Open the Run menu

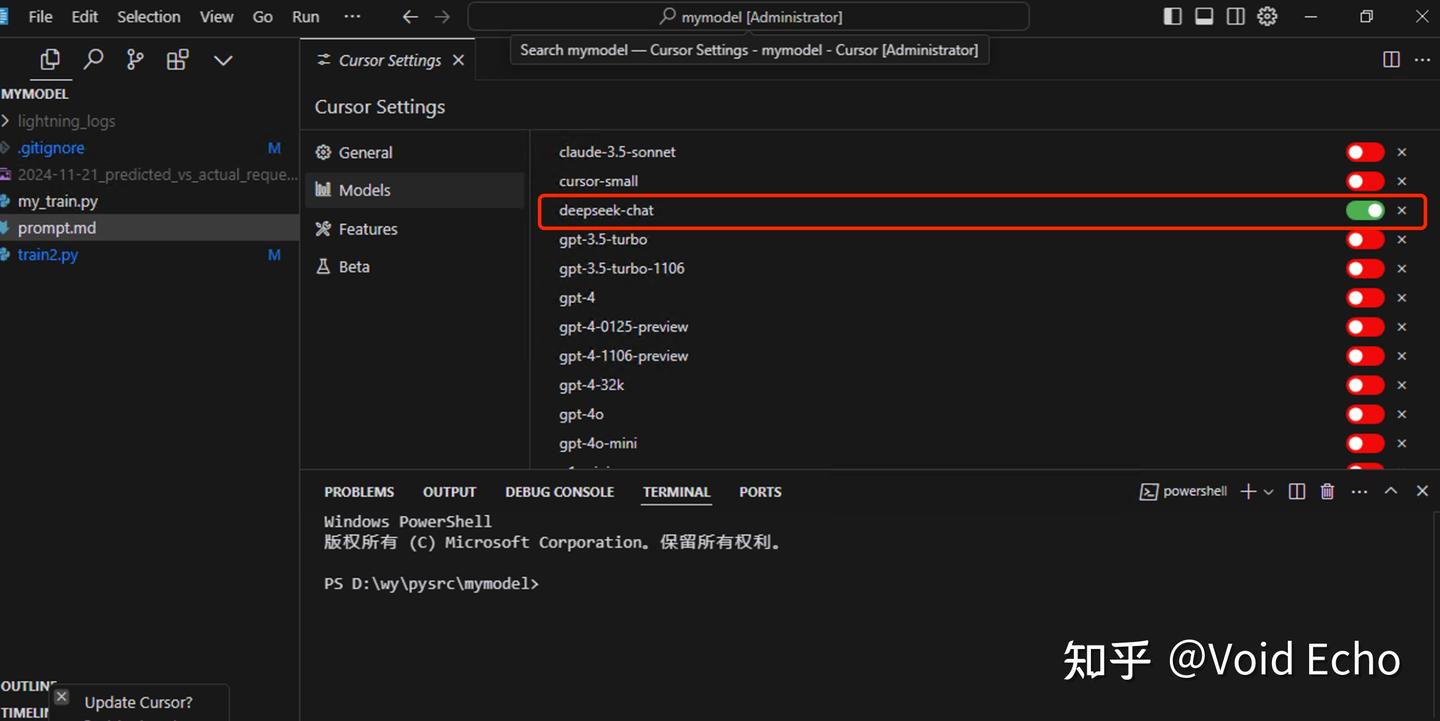[306, 17]
